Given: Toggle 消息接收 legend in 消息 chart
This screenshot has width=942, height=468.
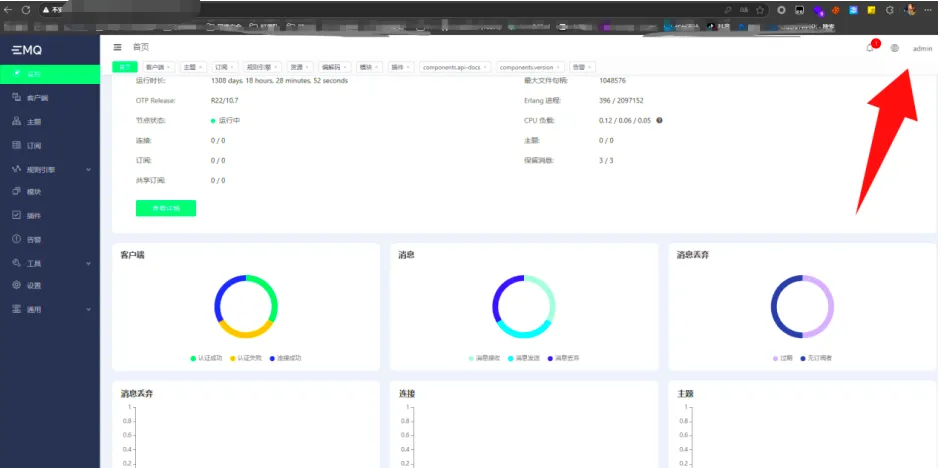Looking at the screenshot, I should tap(484, 358).
